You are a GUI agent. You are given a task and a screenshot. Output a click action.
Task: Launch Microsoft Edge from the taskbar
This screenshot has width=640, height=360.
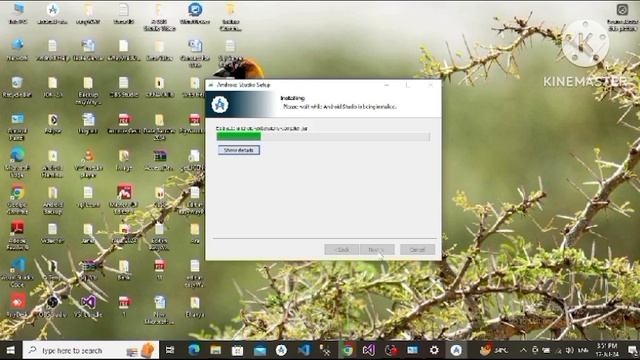pos(194,350)
